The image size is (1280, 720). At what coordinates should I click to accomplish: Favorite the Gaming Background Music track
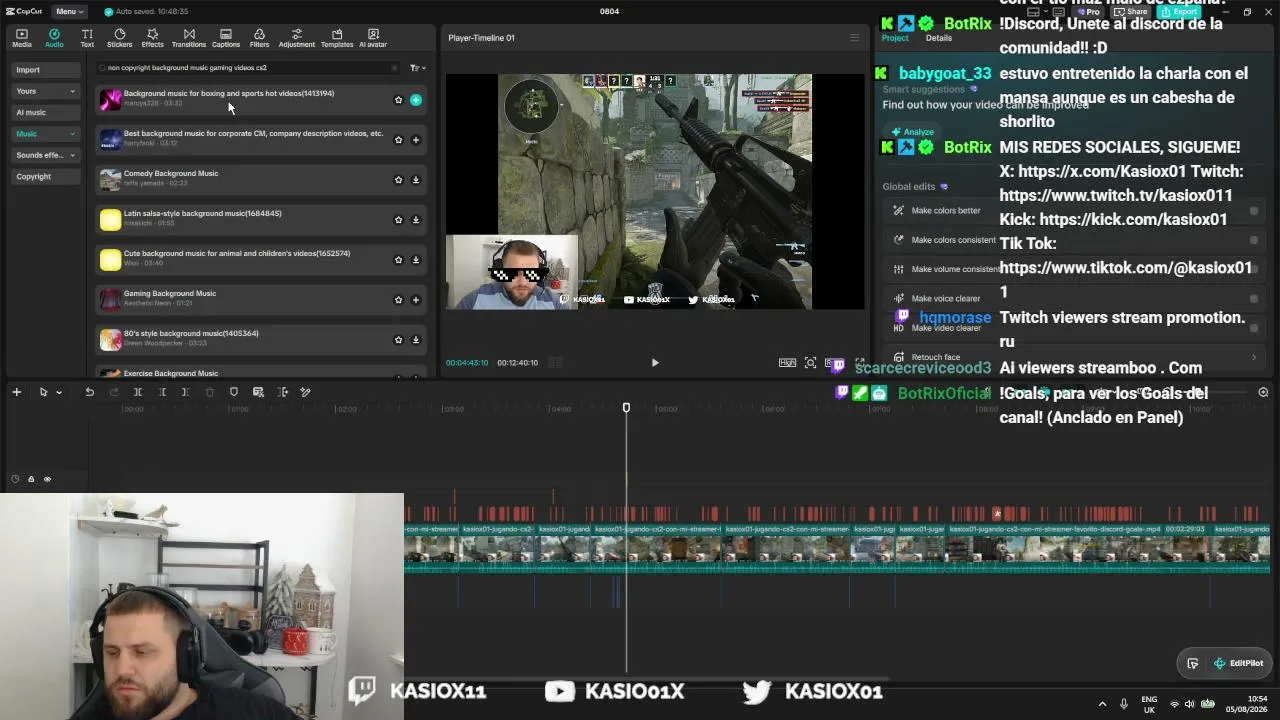398,300
